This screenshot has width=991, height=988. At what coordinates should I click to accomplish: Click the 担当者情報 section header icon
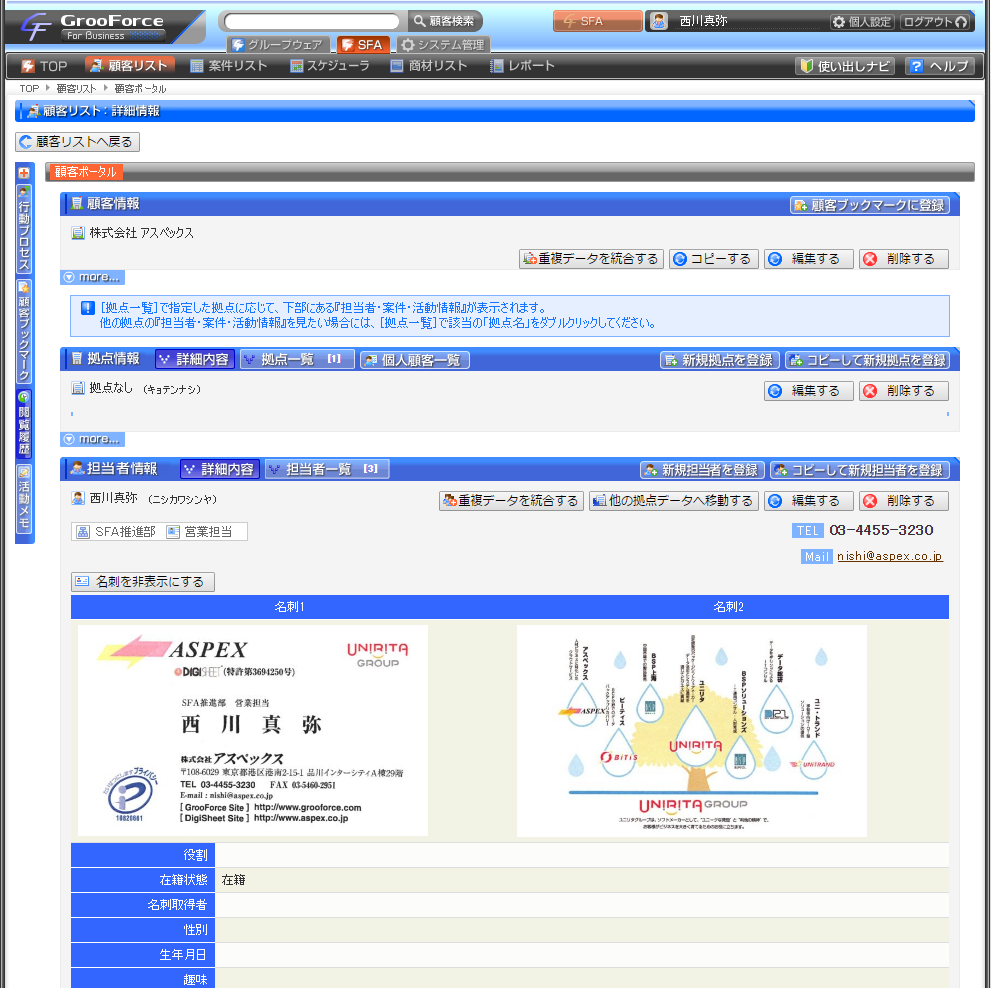point(78,468)
